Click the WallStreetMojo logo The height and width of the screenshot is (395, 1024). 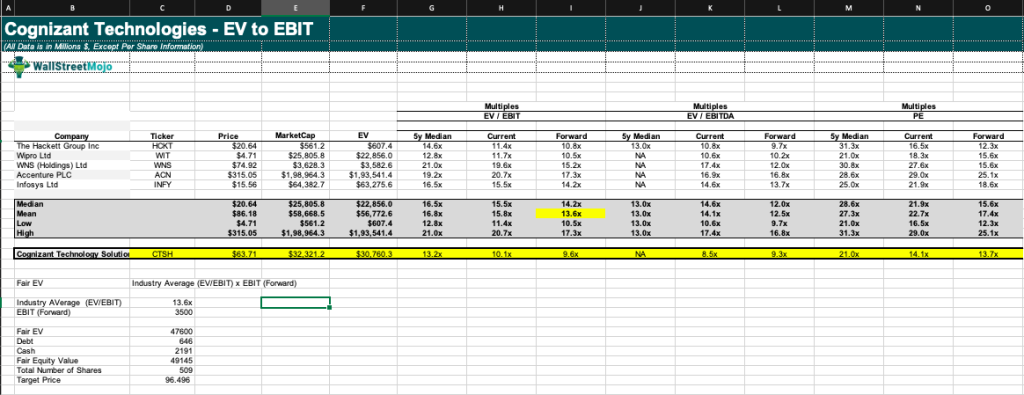(x=60, y=66)
